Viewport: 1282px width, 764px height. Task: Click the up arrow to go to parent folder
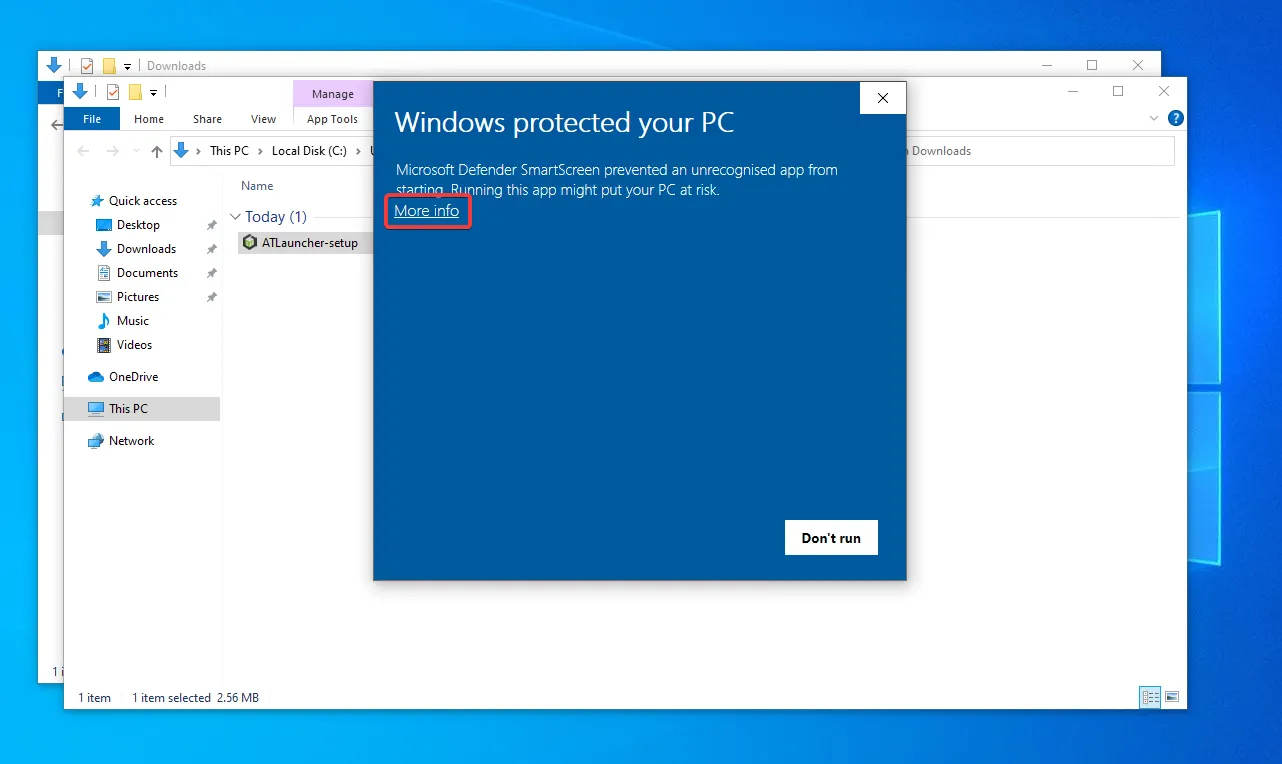(x=157, y=150)
